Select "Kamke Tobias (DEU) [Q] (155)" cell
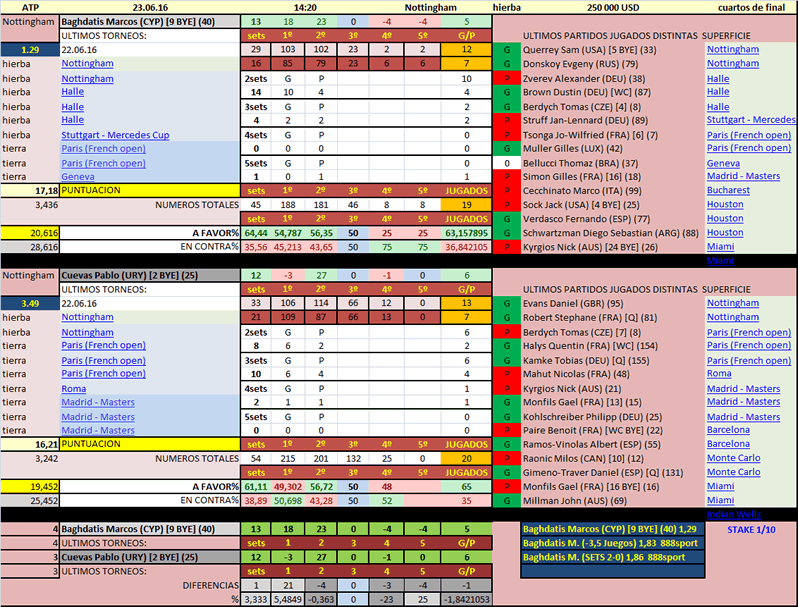 click(x=613, y=360)
